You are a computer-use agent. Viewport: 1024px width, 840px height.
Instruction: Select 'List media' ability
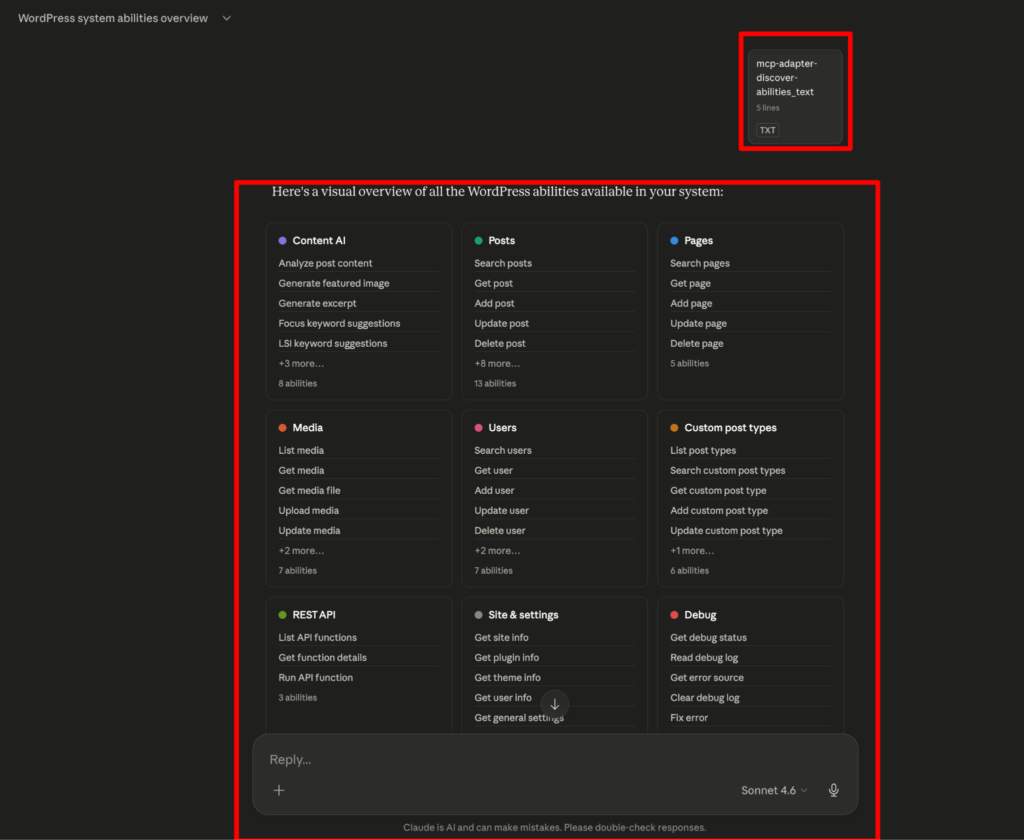[301, 450]
